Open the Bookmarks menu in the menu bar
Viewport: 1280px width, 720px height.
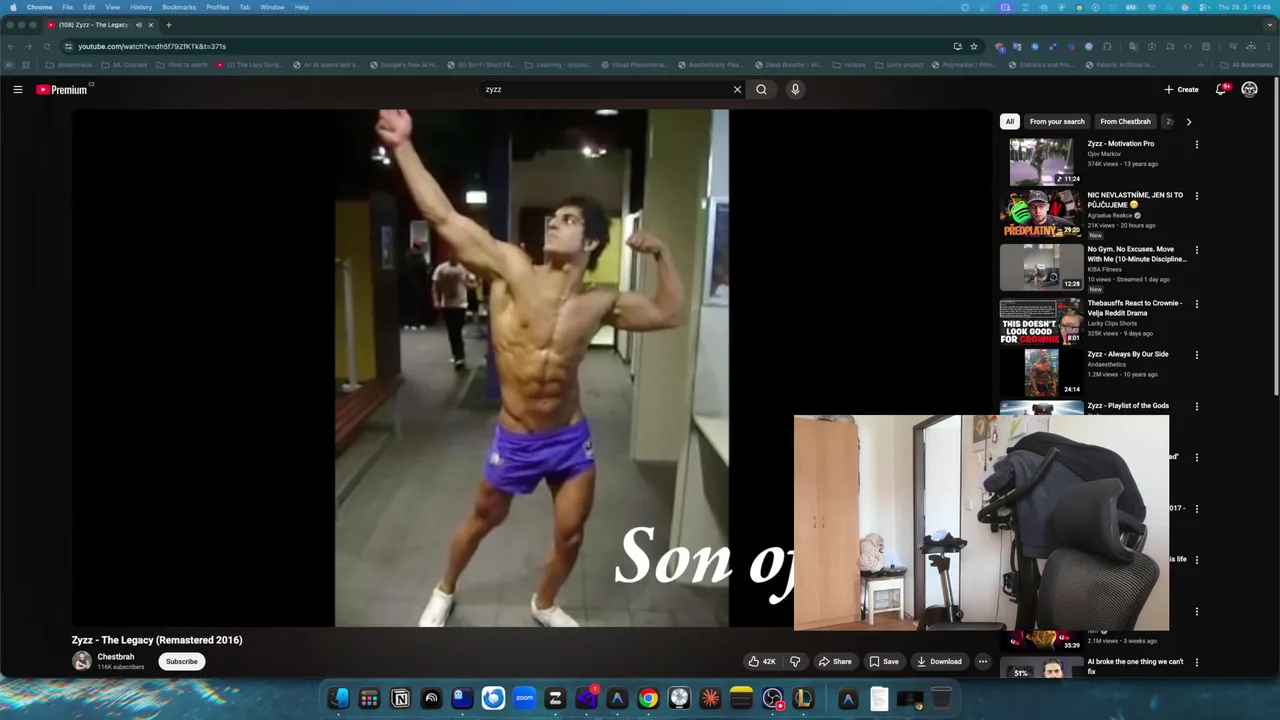tap(179, 7)
